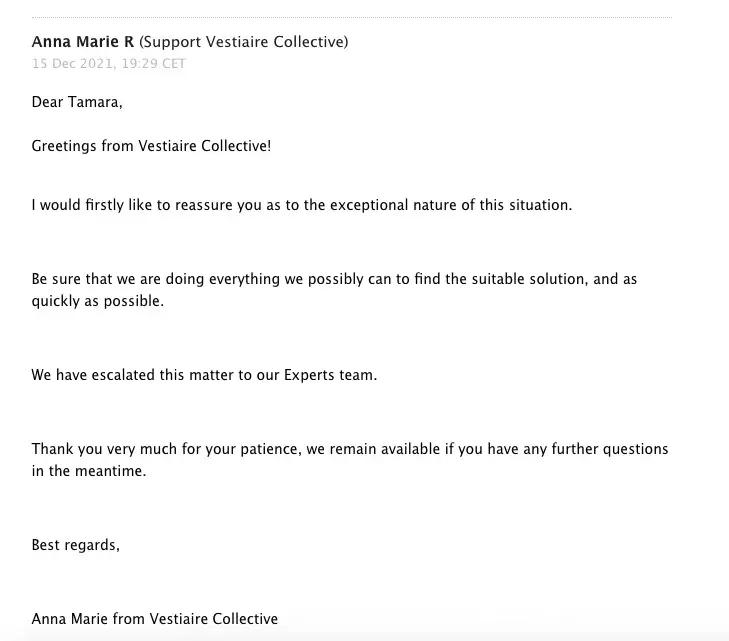Image resolution: width=729 pixels, height=641 pixels.
Task: Click the line starting 'Be sure that'
Action: (x=334, y=279)
